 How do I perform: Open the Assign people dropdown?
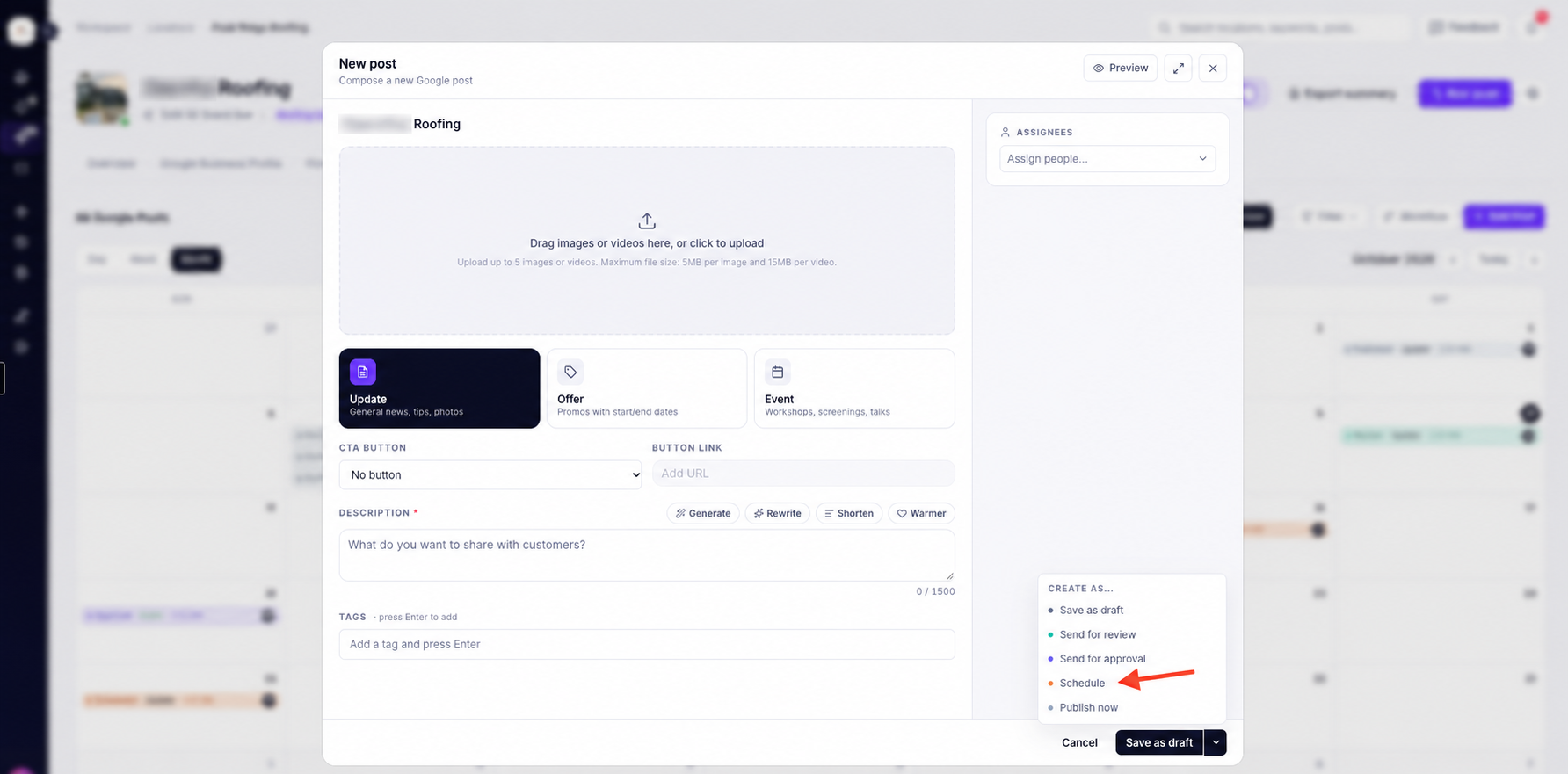1107,159
